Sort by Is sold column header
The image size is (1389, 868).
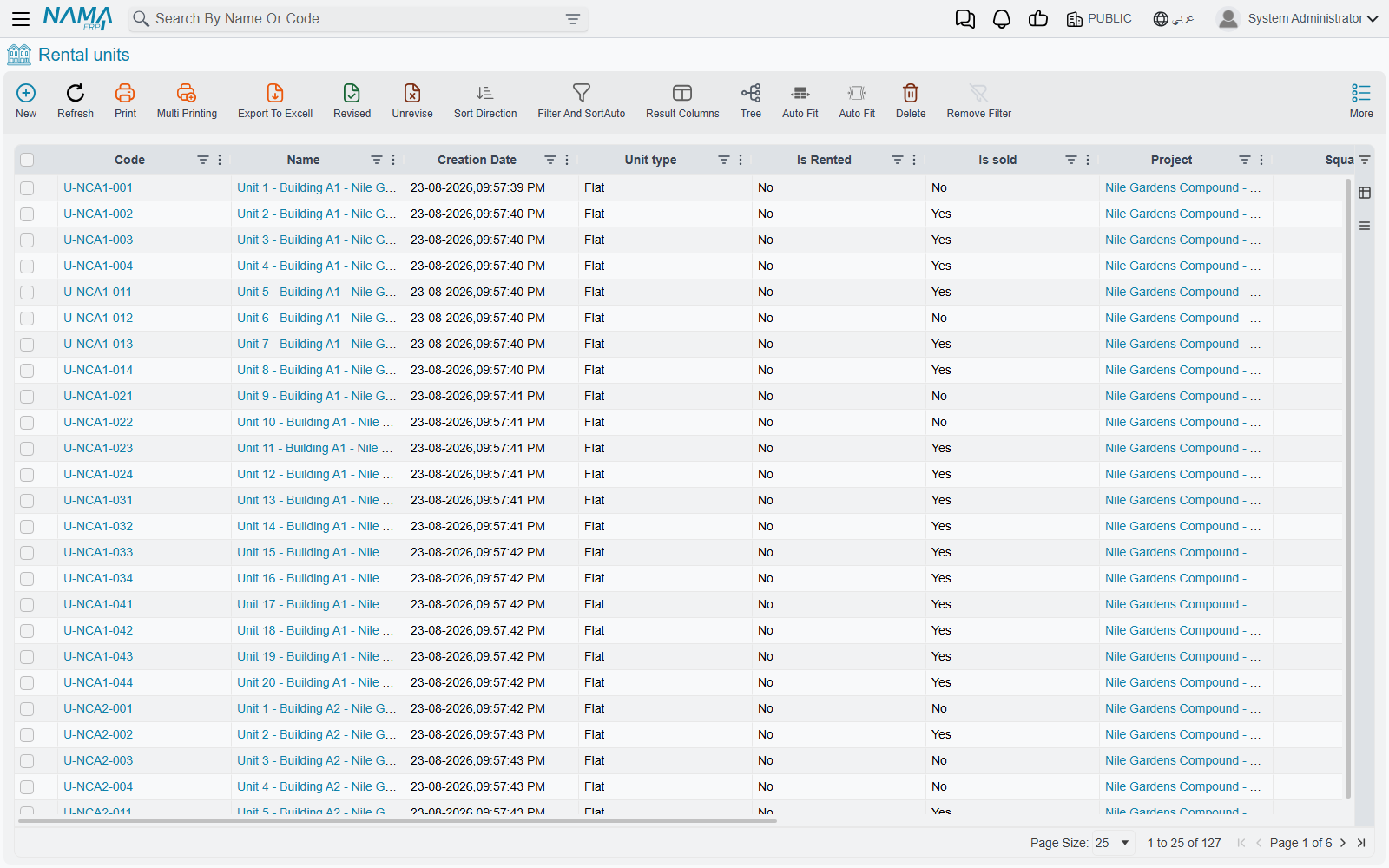(997, 160)
